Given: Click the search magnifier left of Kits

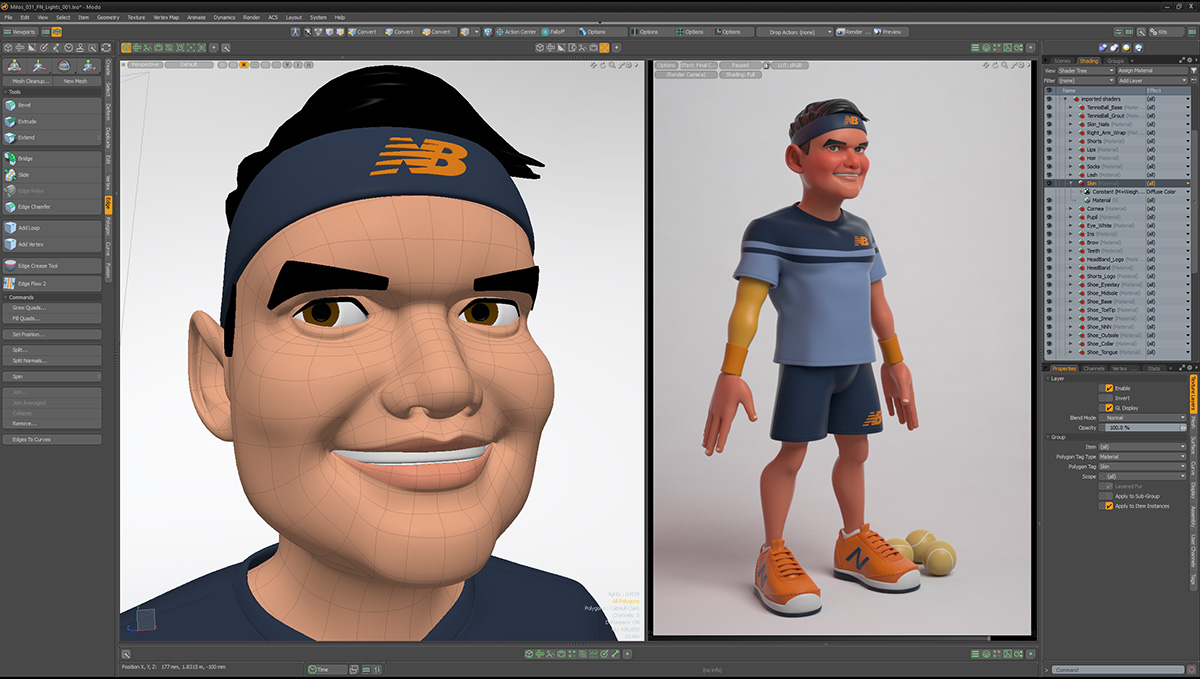Looking at the screenshot, I should [1141, 32].
